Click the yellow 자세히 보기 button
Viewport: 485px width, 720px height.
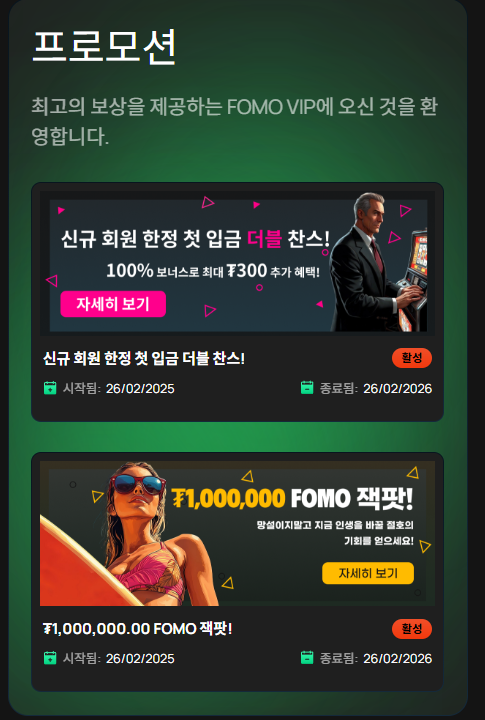(x=368, y=573)
